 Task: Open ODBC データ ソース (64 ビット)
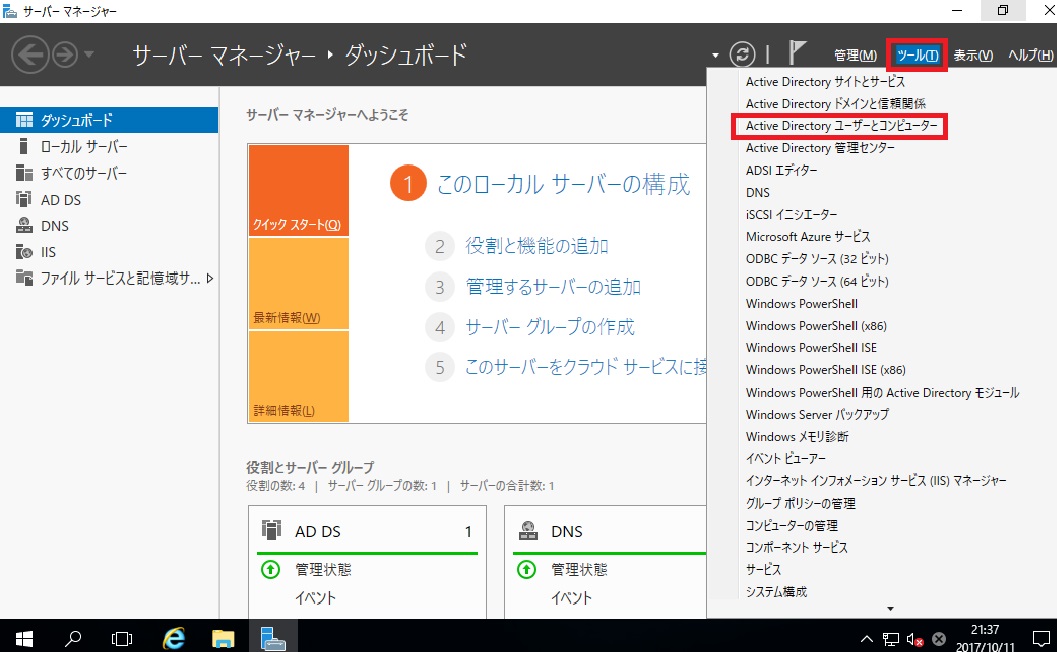817,281
